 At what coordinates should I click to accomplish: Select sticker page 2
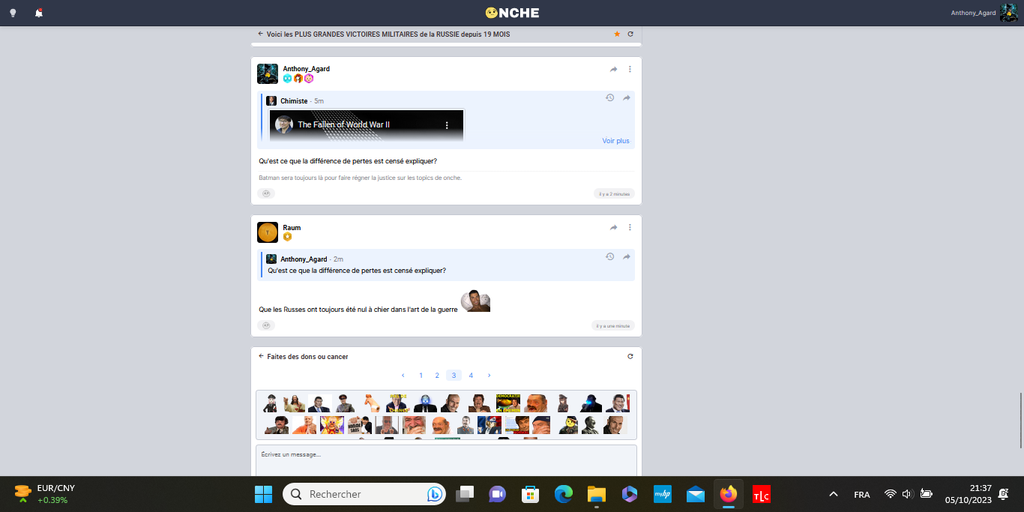pos(437,376)
